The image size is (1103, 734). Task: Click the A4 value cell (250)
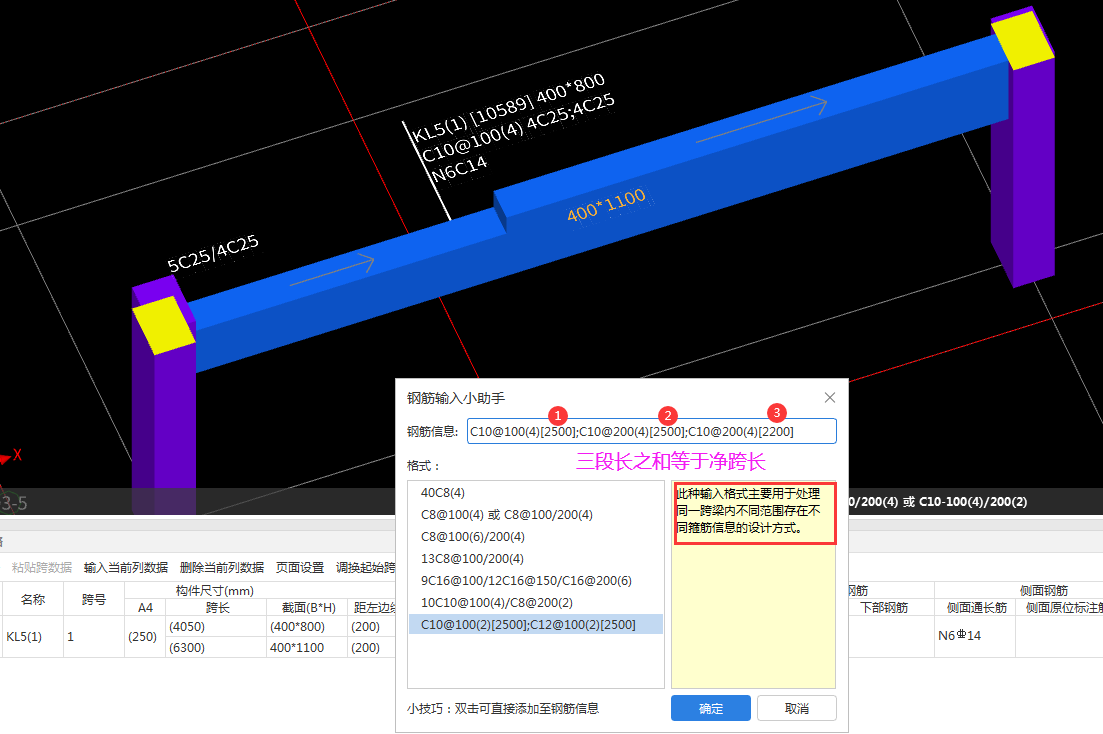pyautogui.click(x=145, y=636)
